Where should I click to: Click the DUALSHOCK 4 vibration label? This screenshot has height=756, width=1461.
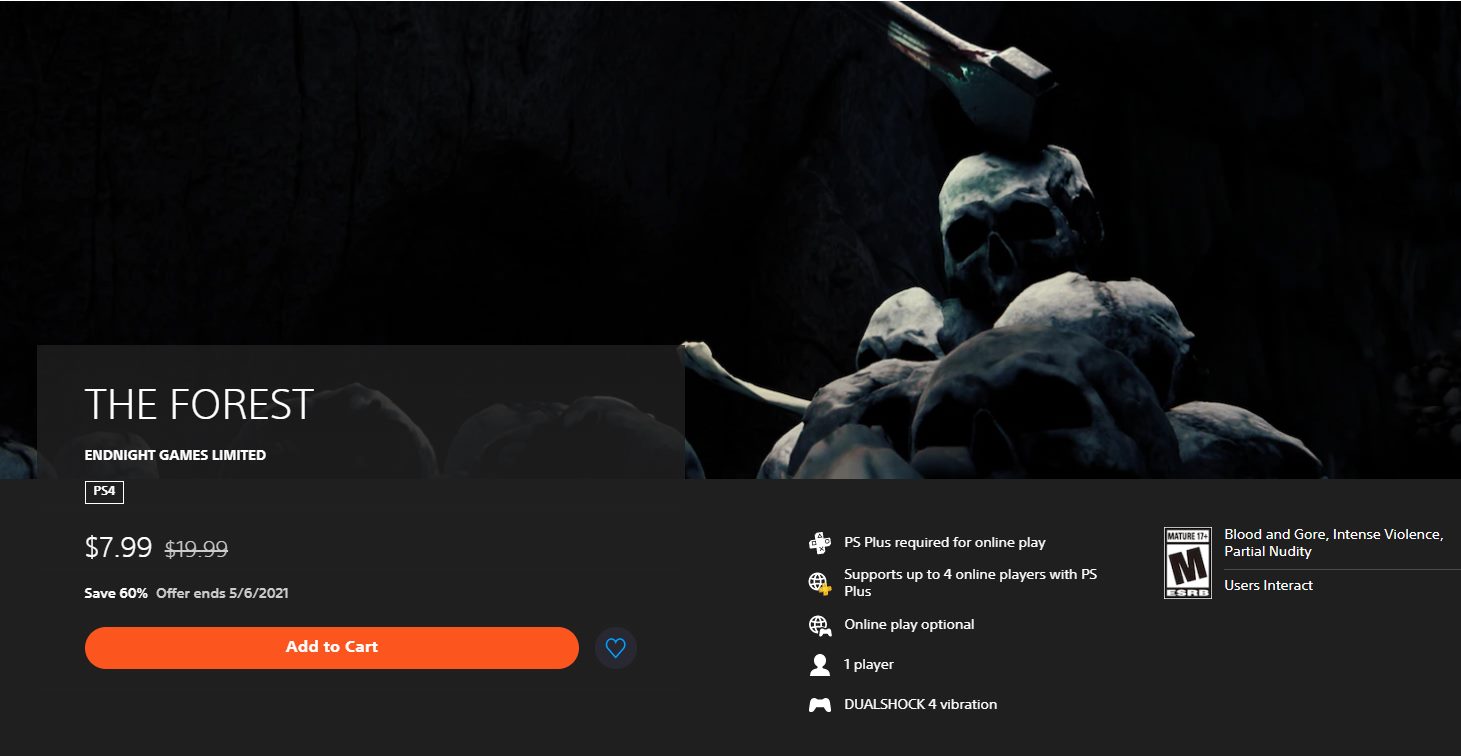(x=920, y=704)
